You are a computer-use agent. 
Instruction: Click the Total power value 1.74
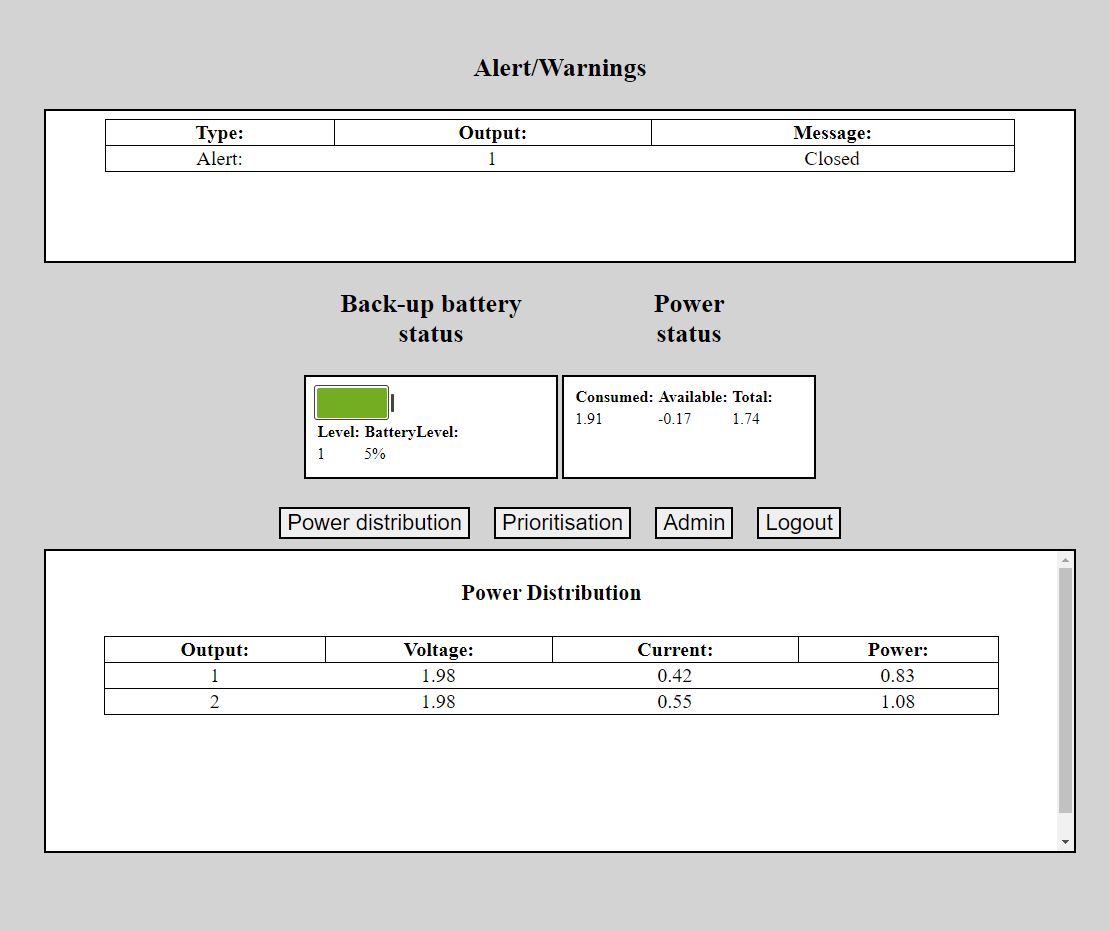(x=746, y=419)
